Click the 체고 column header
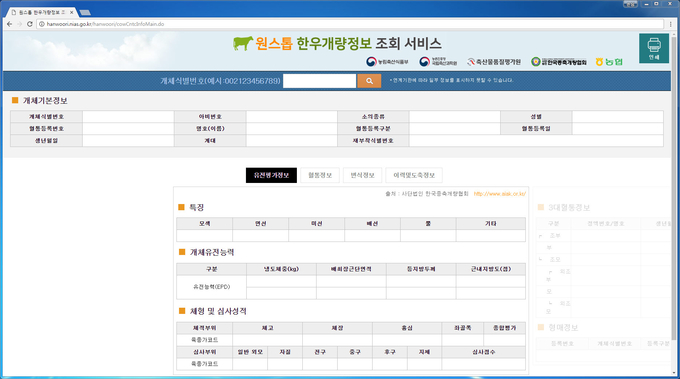Screen dimensions: 680x379 coord(268,328)
